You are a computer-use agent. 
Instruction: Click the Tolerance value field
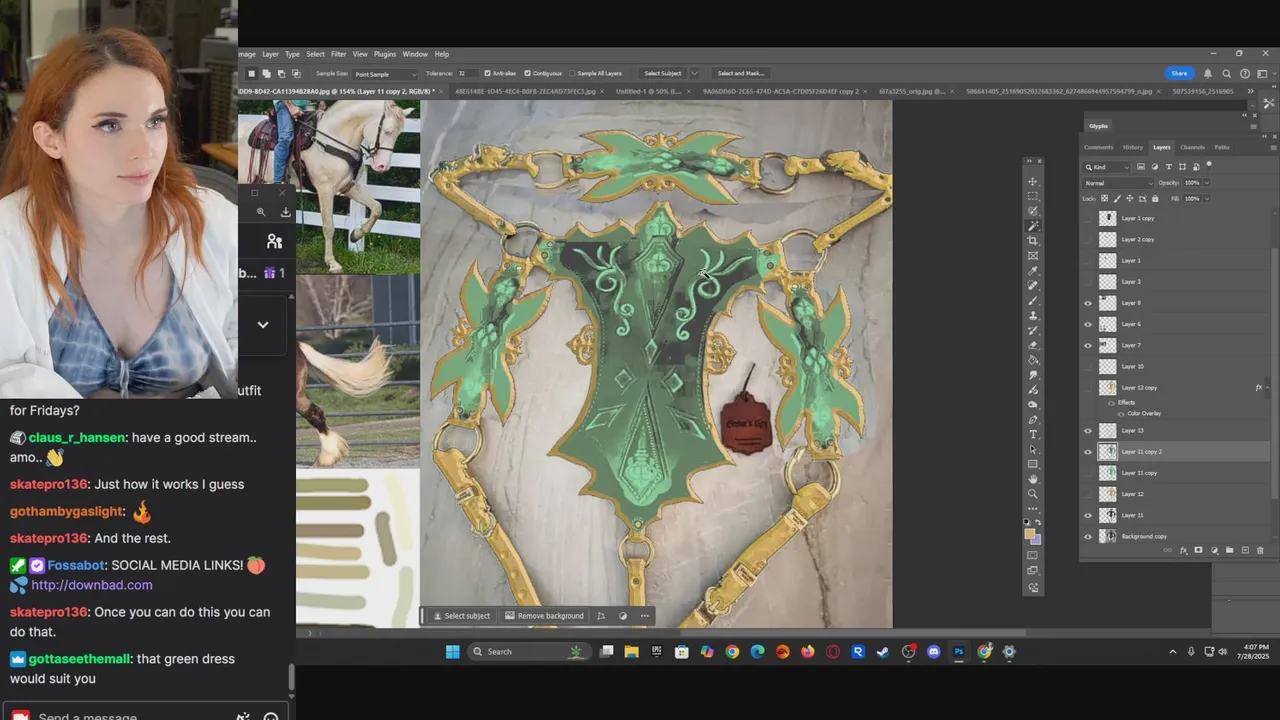[x=468, y=74]
